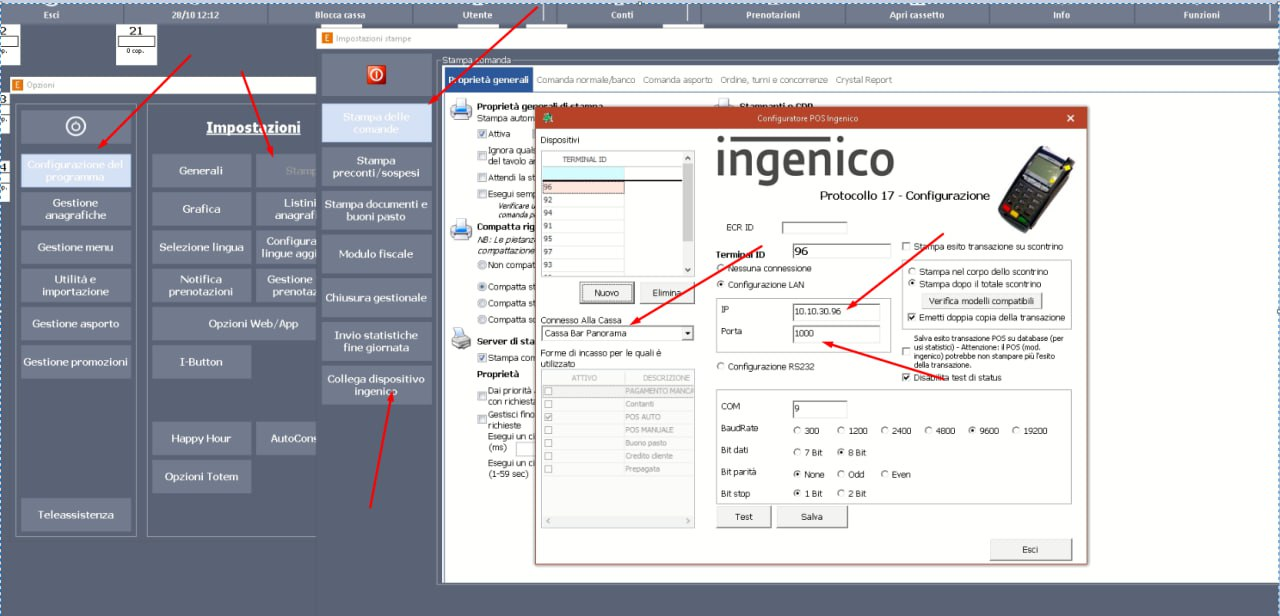Select the 19200 BaudRate option
The width and height of the screenshot is (1280, 616).
(1016, 431)
